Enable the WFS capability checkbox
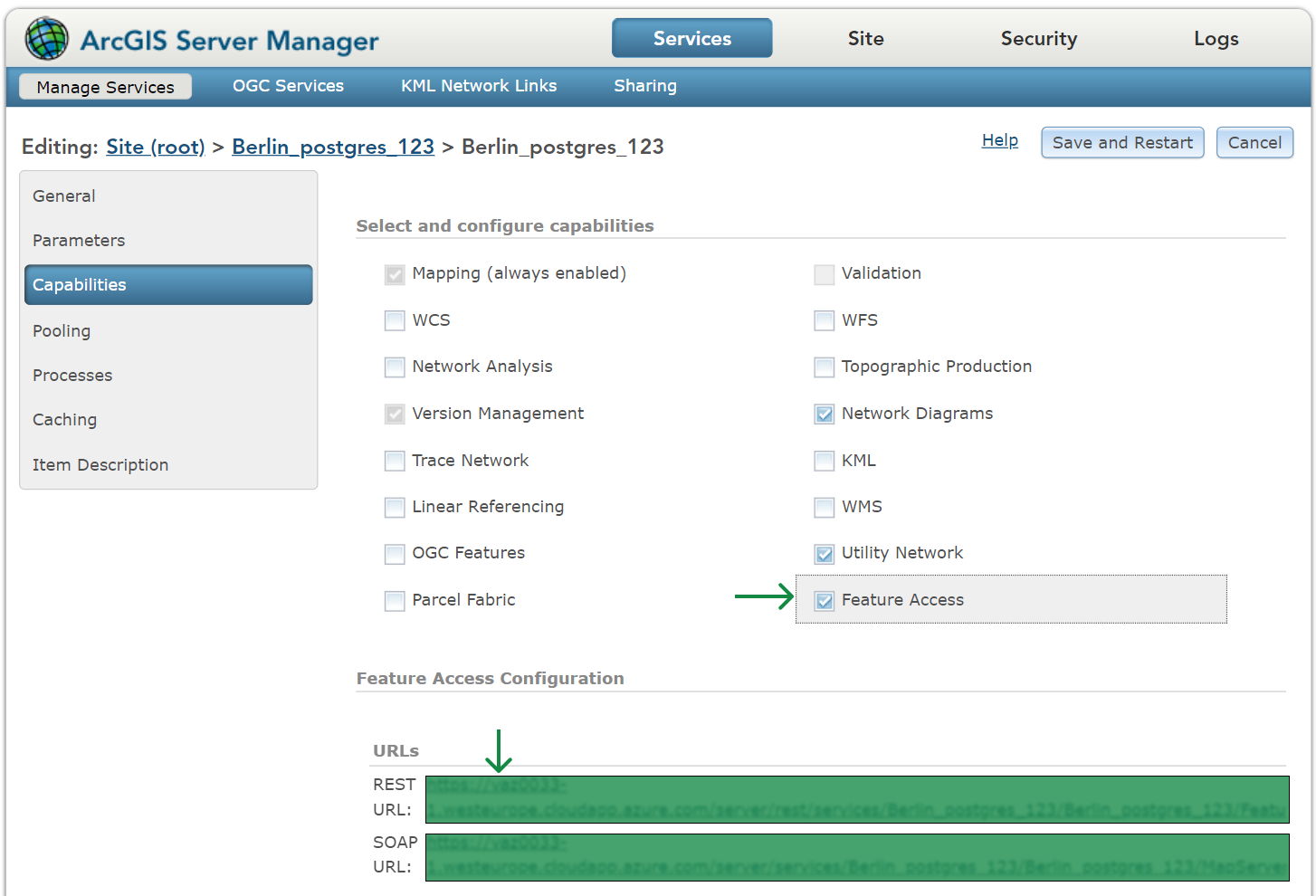 point(824,320)
